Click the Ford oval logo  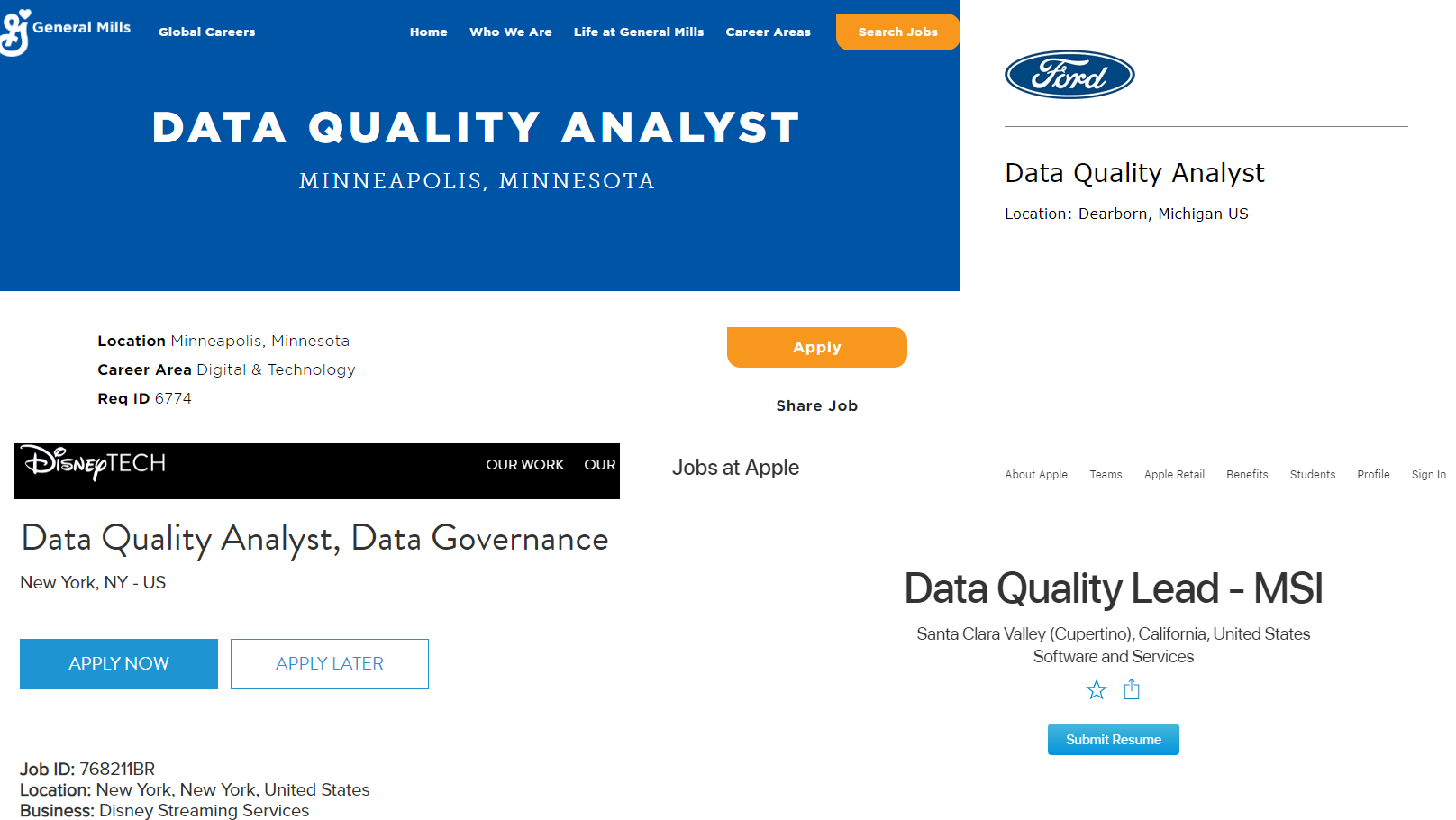tap(1069, 75)
